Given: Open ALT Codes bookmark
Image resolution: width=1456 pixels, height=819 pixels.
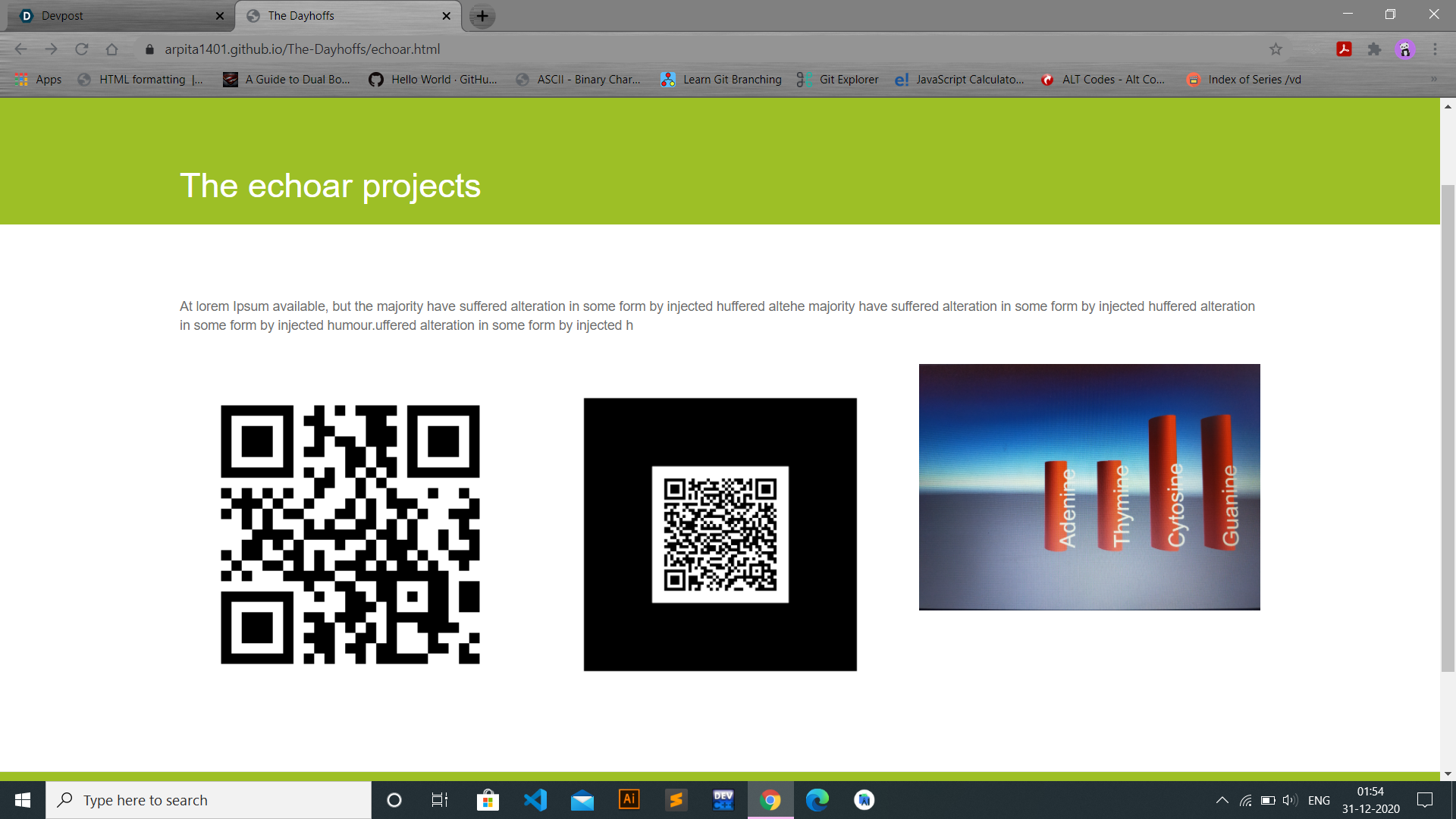Looking at the screenshot, I should (1103, 80).
